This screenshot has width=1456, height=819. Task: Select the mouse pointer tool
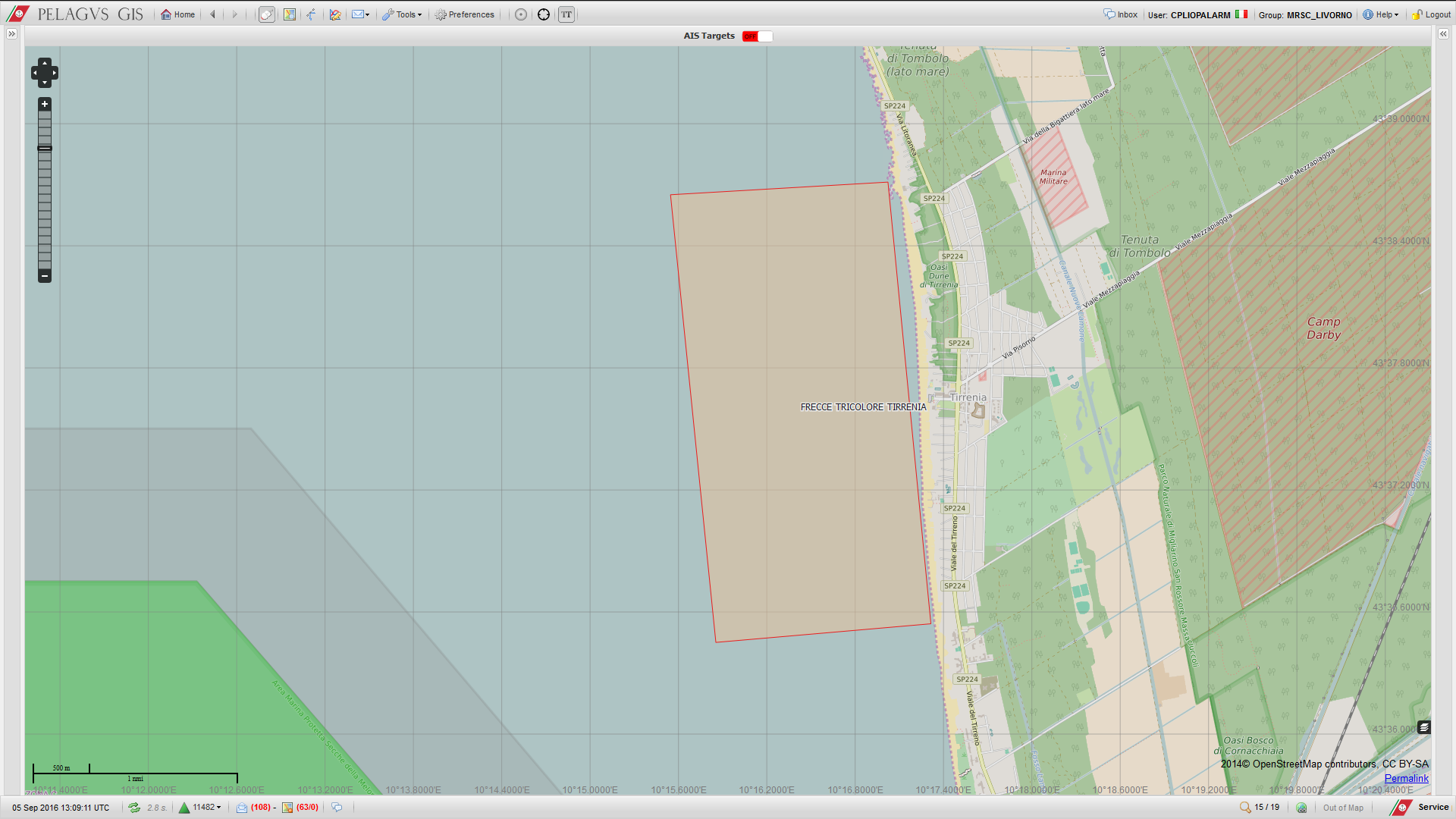click(x=266, y=14)
